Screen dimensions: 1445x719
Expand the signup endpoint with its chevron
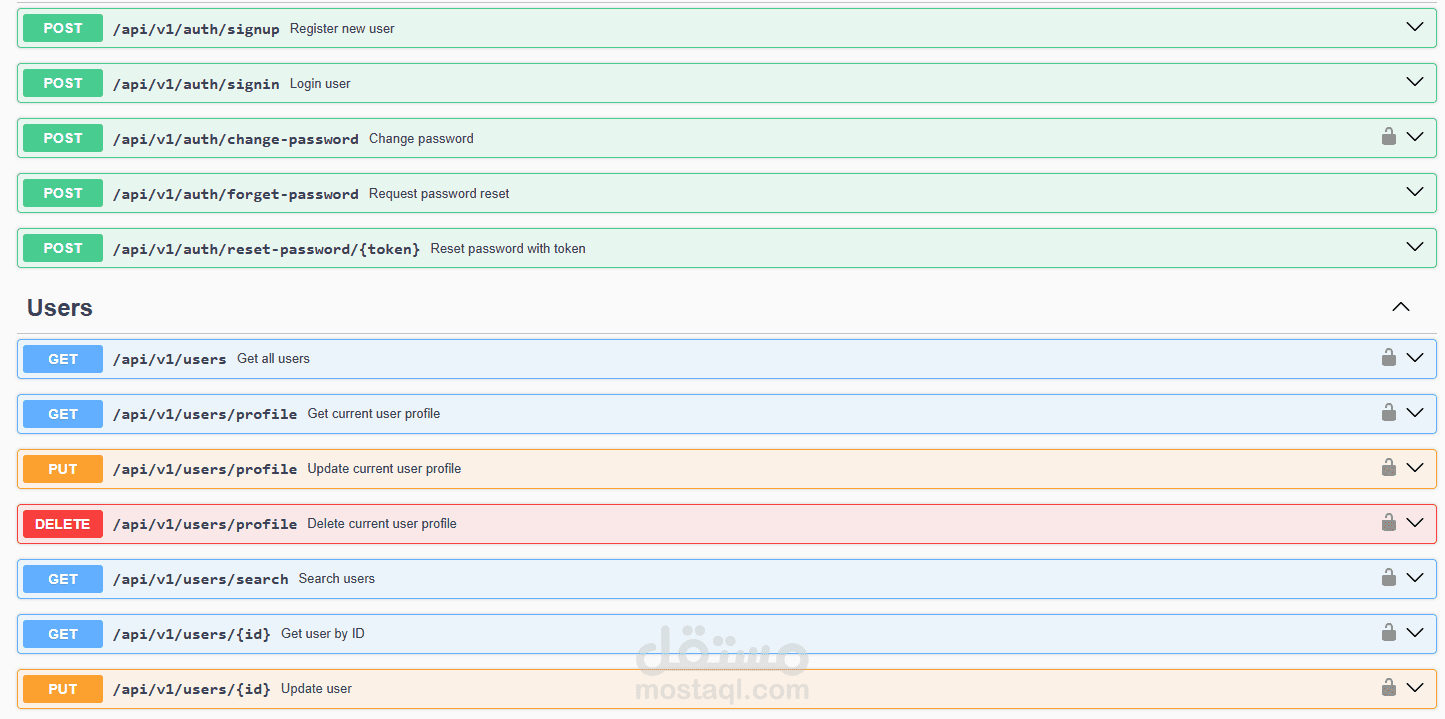[1415, 27]
